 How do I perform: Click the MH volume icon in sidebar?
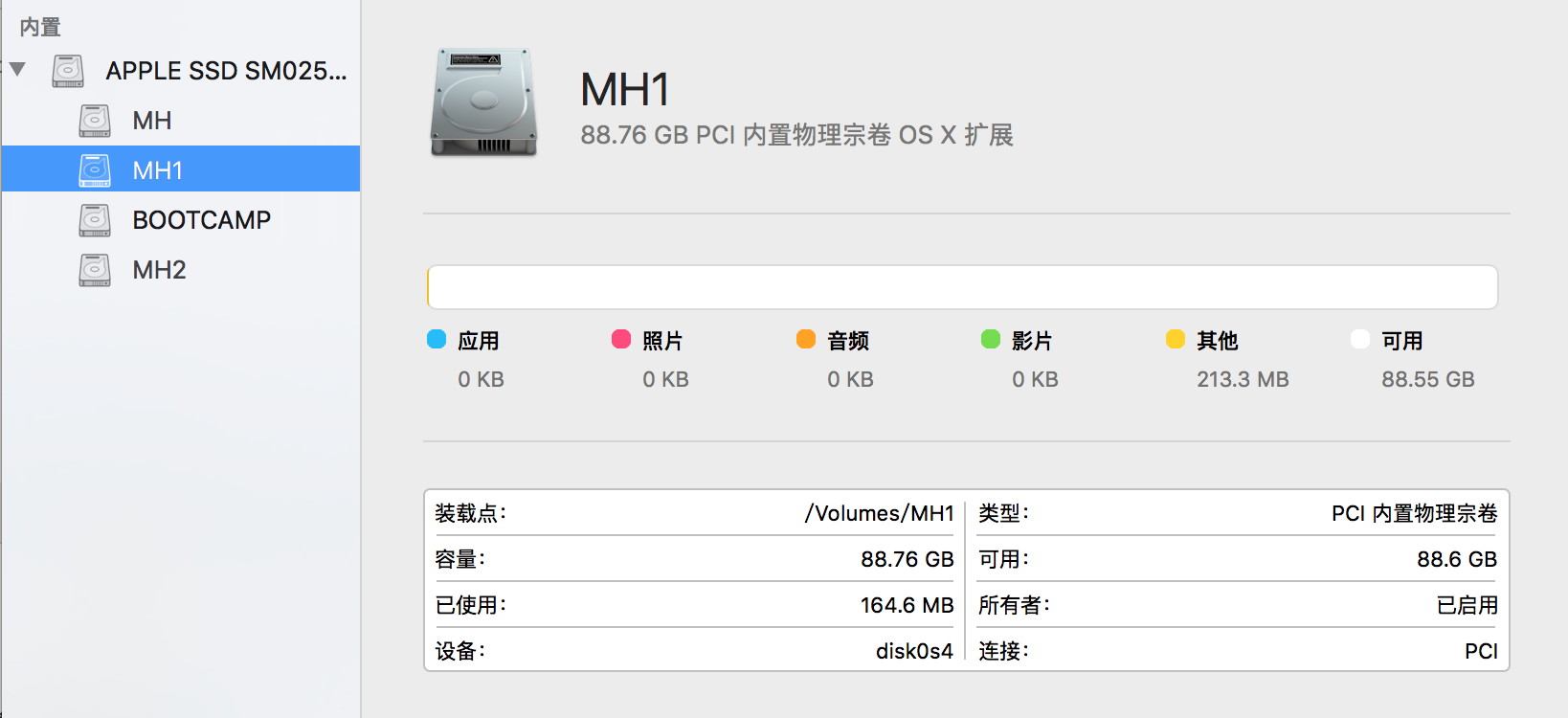pyautogui.click(x=95, y=121)
